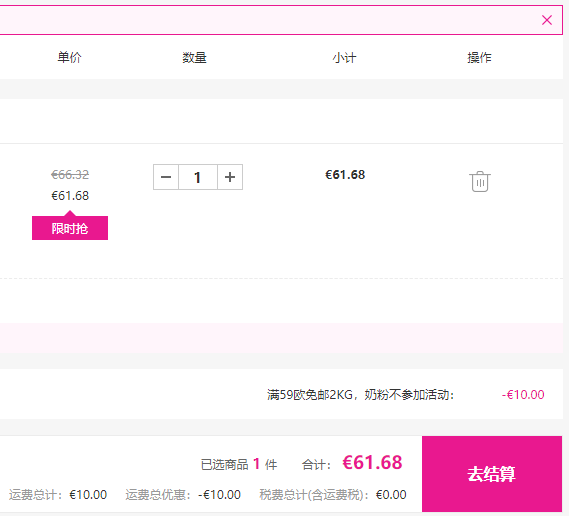Click the -€10.00 shipping discount amount
The height and width of the screenshot is (516, 569).
point(523,394)
